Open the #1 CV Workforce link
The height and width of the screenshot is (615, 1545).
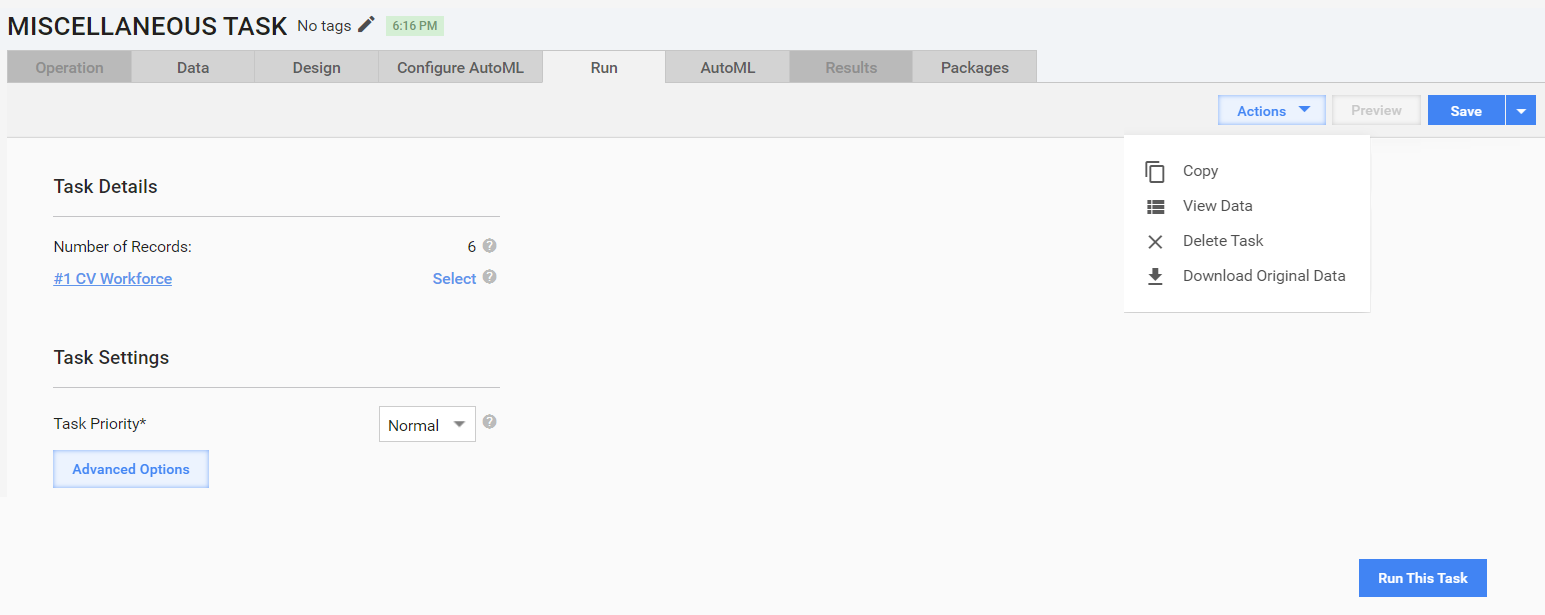pyautogui.click(x=113, y=279)
